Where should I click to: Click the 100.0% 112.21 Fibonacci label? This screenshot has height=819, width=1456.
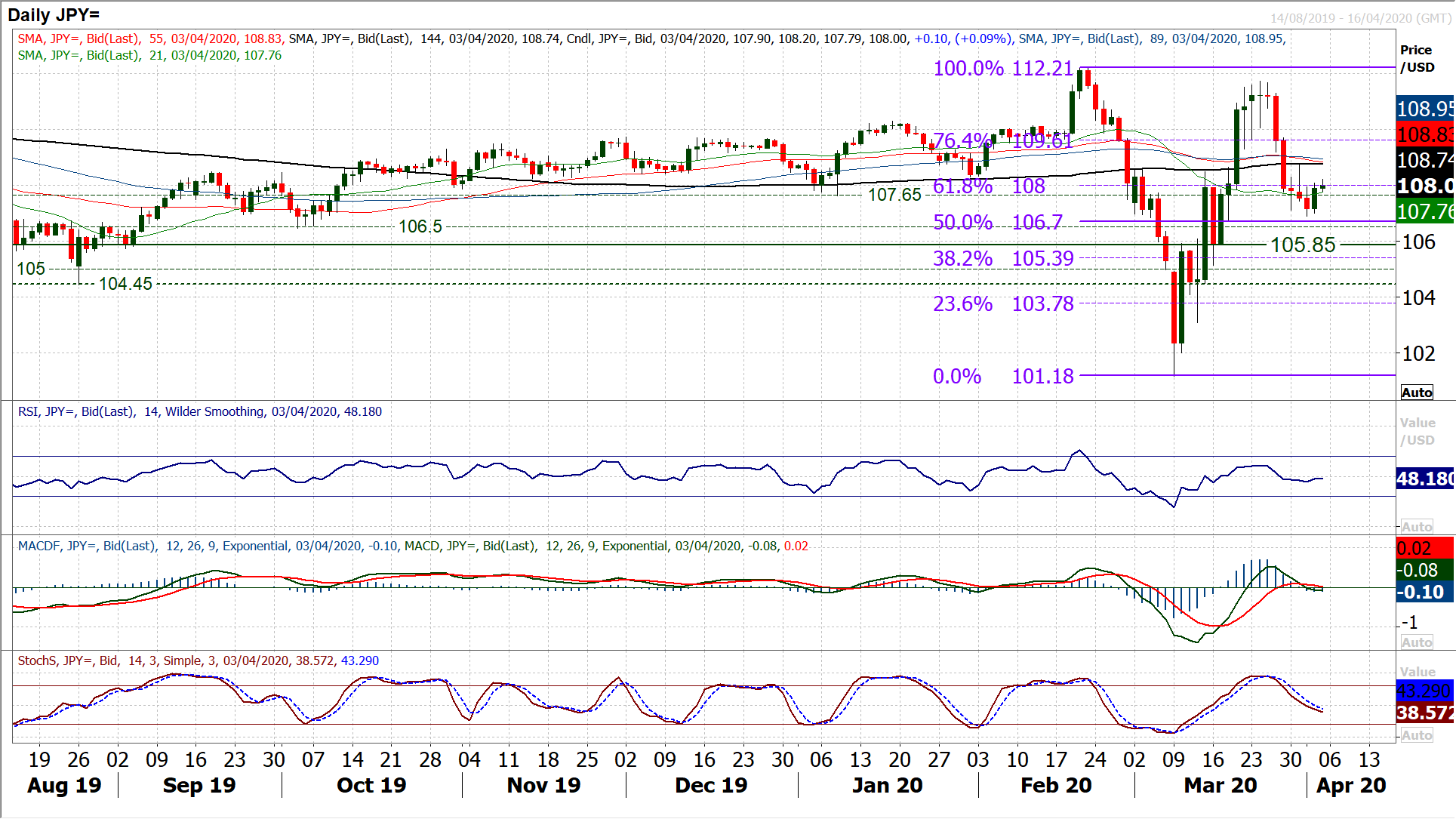coord(1003,68)
